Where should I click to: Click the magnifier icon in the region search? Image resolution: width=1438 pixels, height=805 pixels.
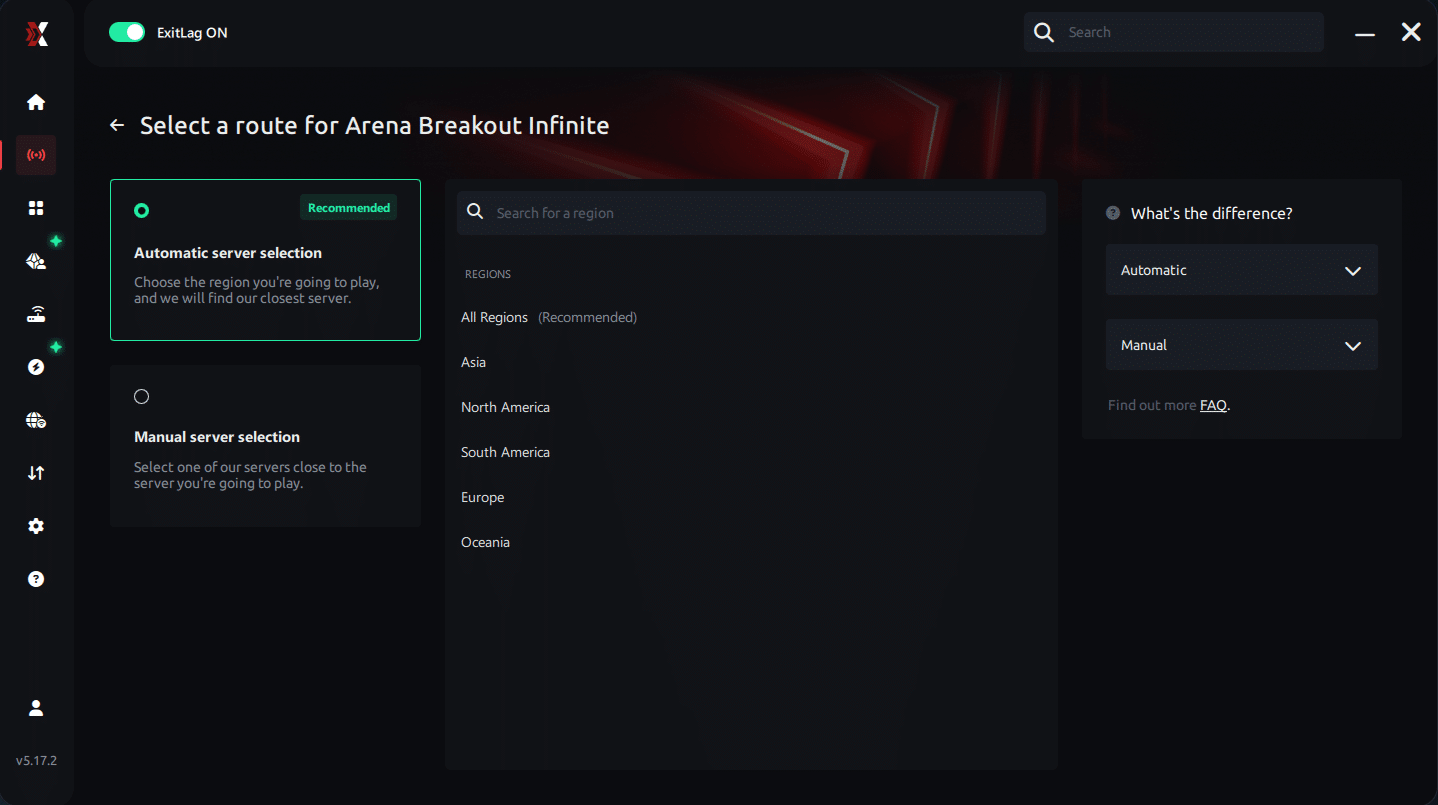point(476,212)
